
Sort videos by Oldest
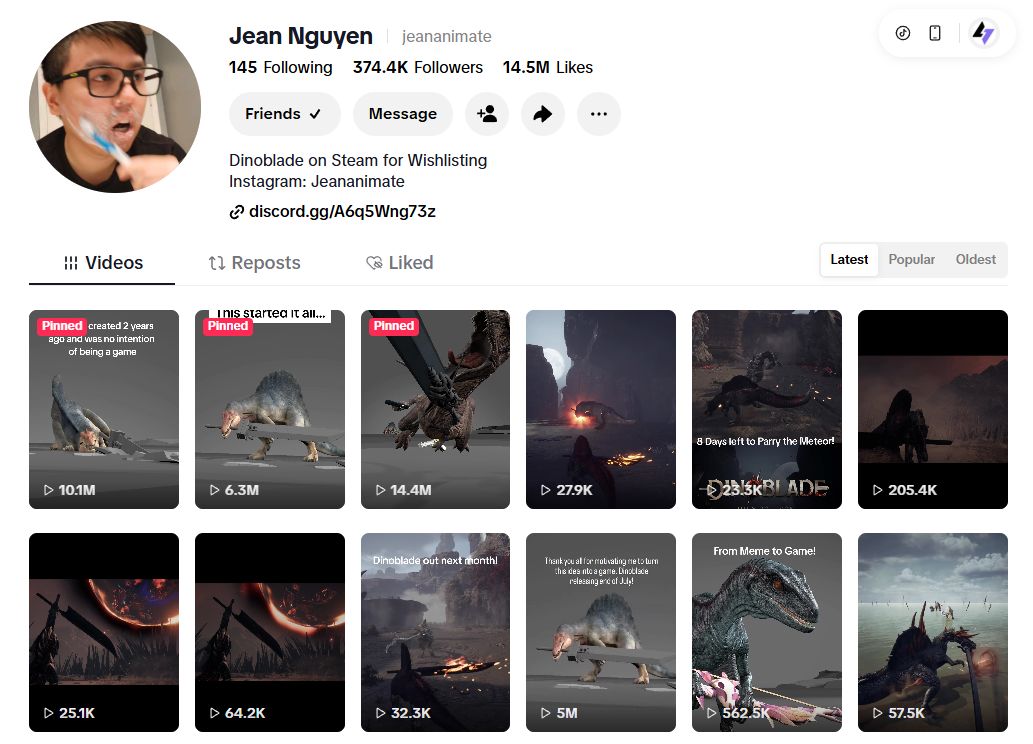975,260
